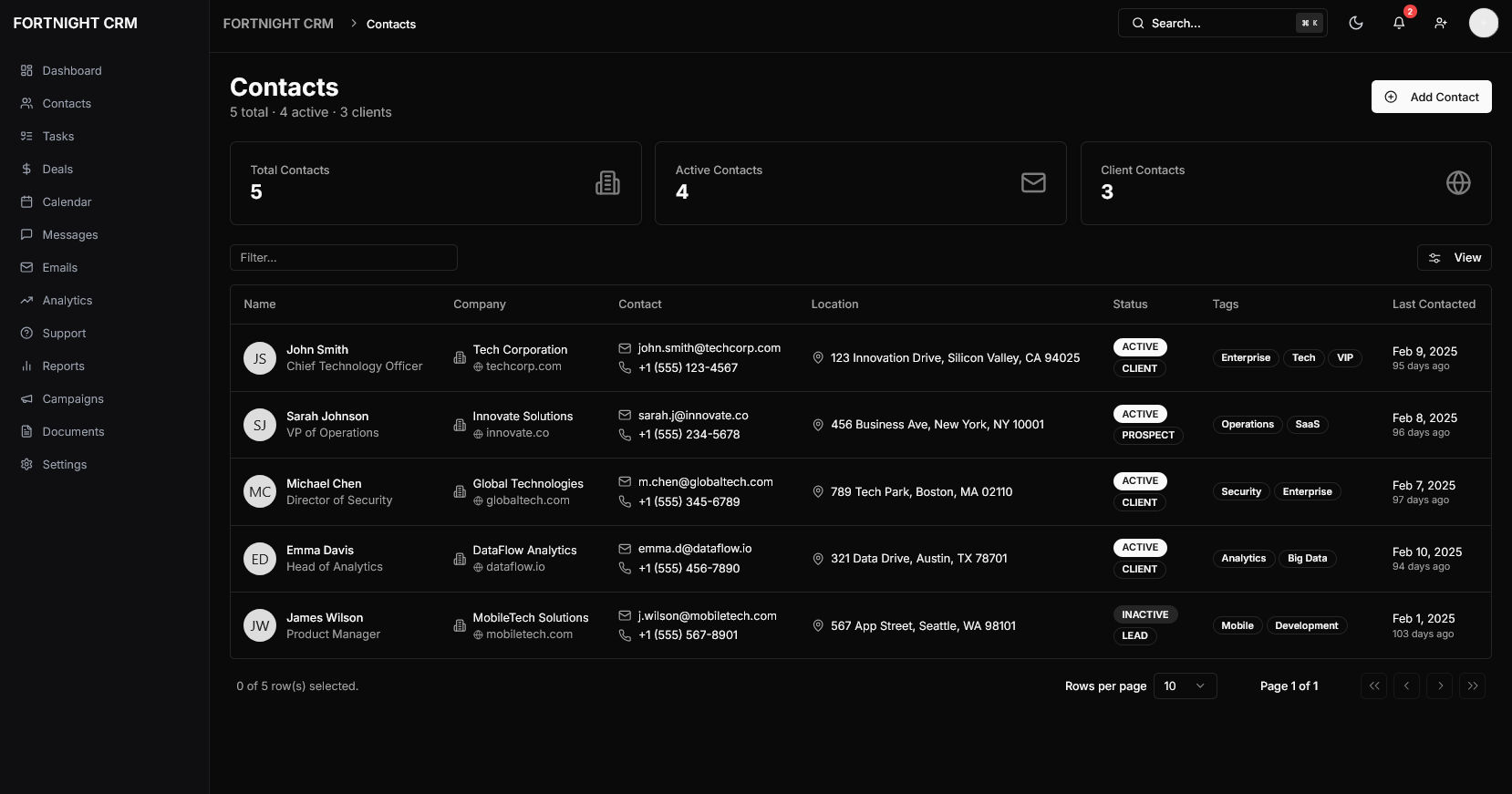Open notifications bell icon

(x=1399, y=23)
